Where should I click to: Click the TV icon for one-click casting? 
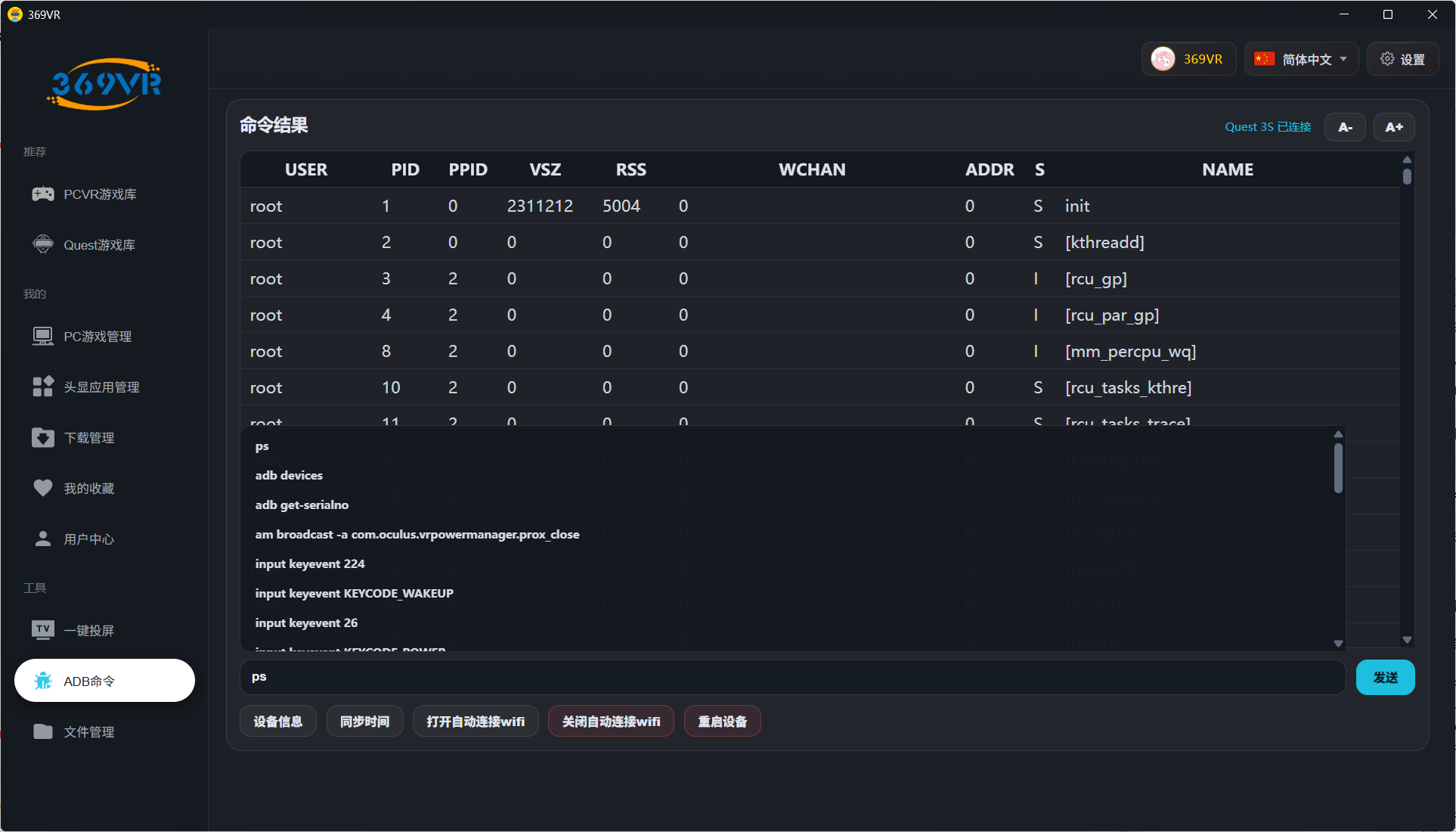(x=43, y=629)
